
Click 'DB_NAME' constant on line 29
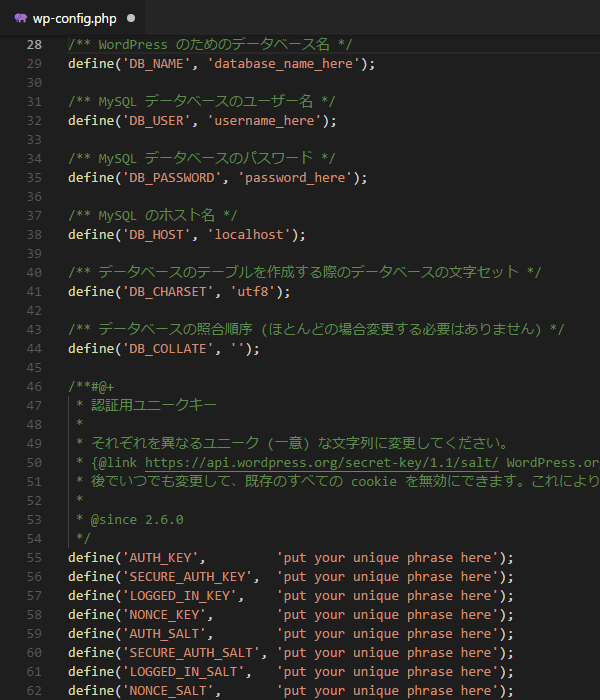click(156, 64)
